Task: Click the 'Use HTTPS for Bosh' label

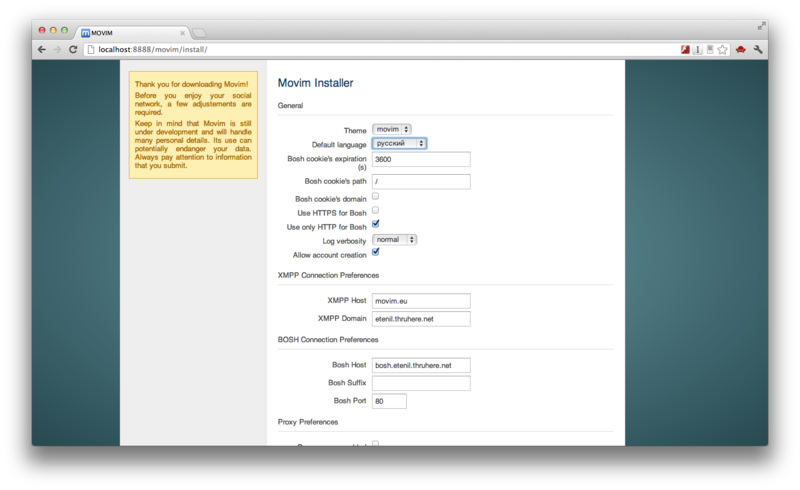Action: [x=332, y=213]
